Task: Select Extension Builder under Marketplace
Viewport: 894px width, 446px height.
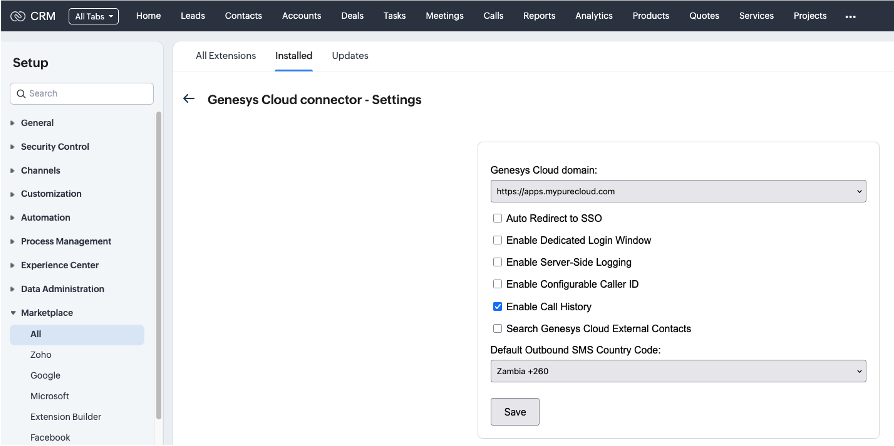Action: [x=65, y=417]
